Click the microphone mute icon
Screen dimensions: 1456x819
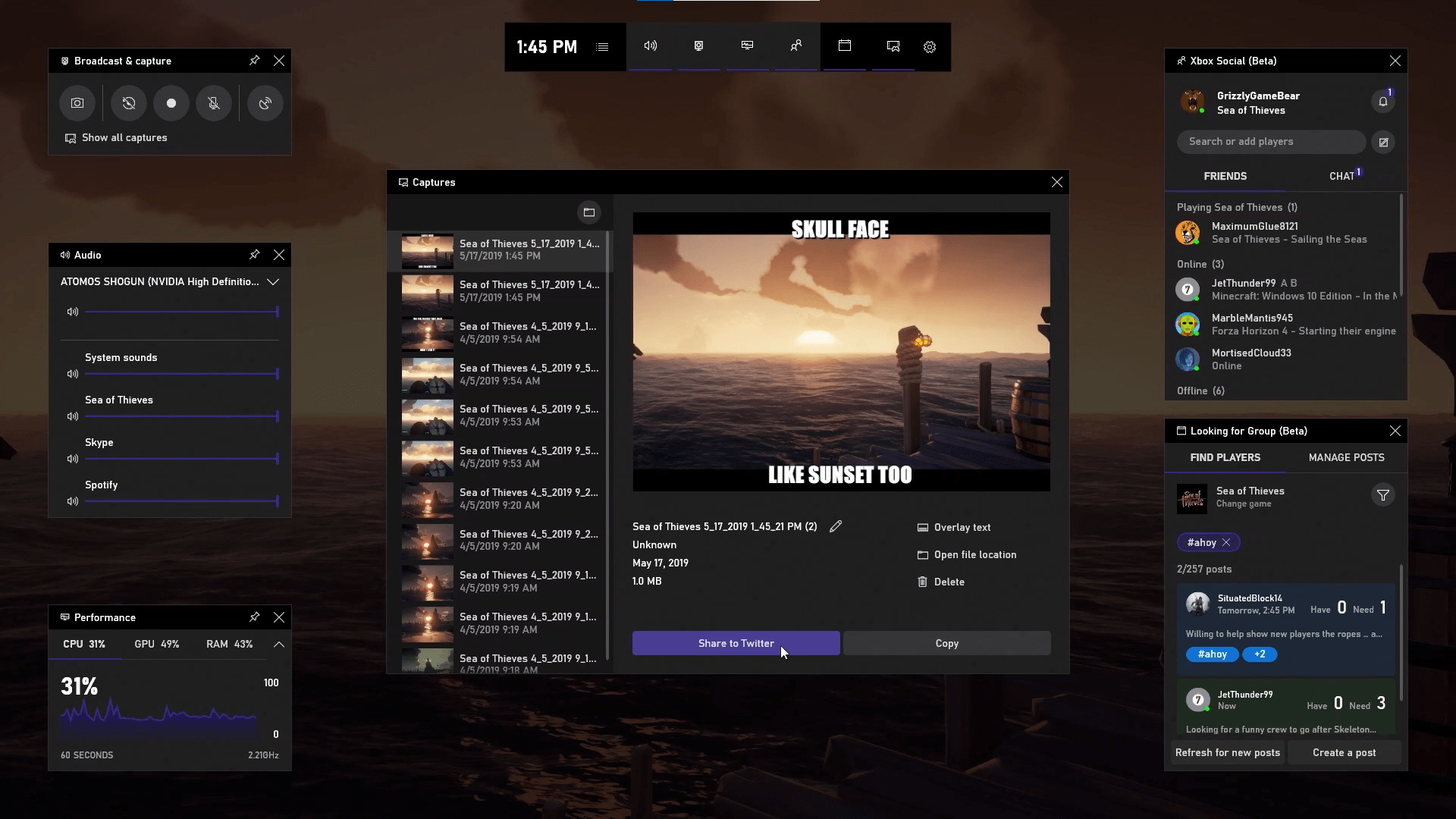tap(213, 103)
